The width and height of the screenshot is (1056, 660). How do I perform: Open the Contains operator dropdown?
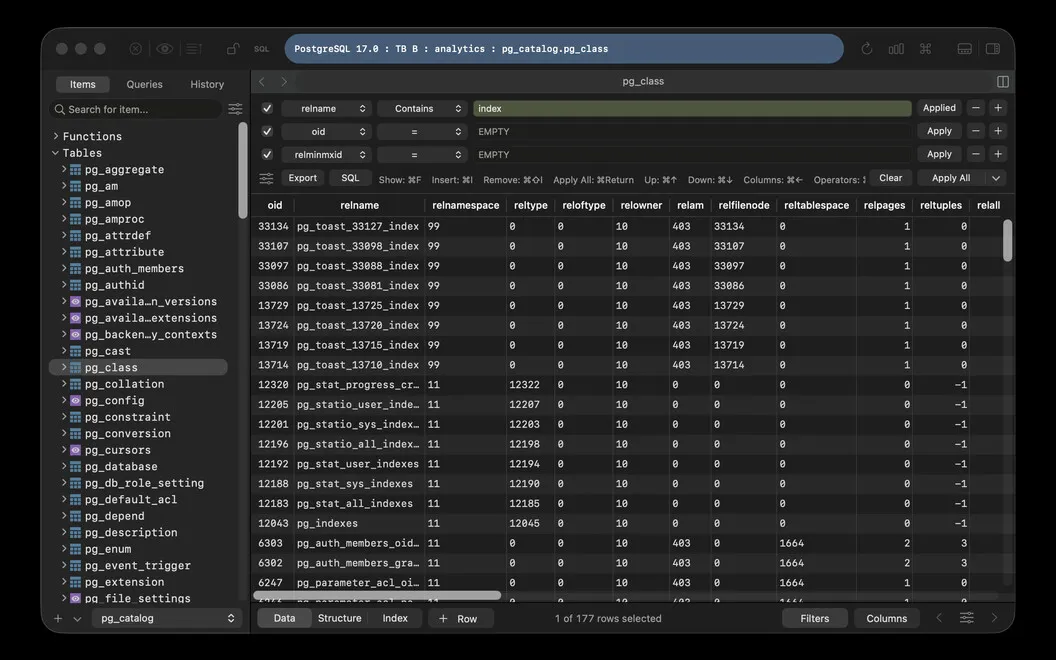click(422, 108)
